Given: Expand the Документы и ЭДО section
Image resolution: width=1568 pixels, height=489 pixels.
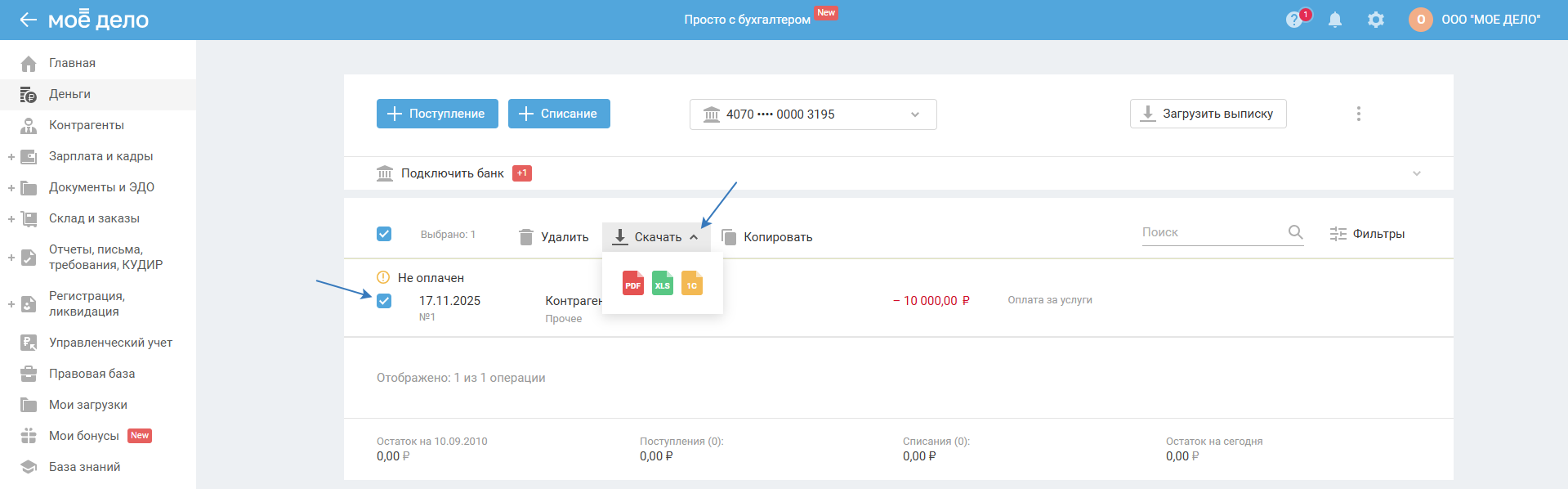Looking at the screenshot, I should [x=11, y=187].
